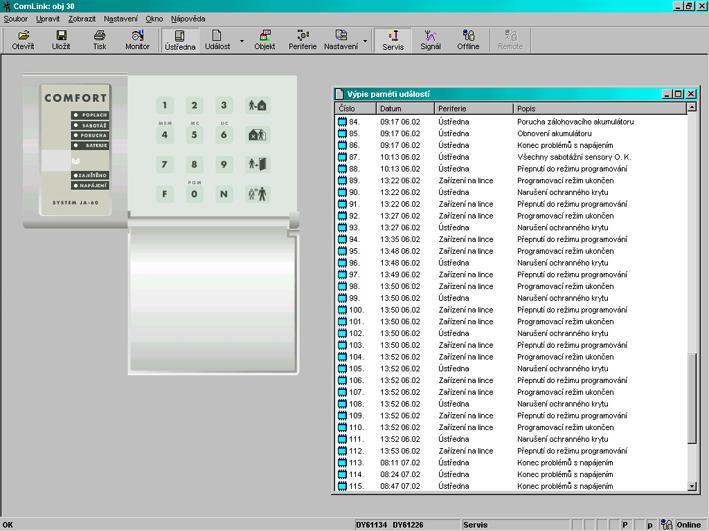
Task: Maximize the Výpis paměti událostí window
Action: [x=678, y=94]
